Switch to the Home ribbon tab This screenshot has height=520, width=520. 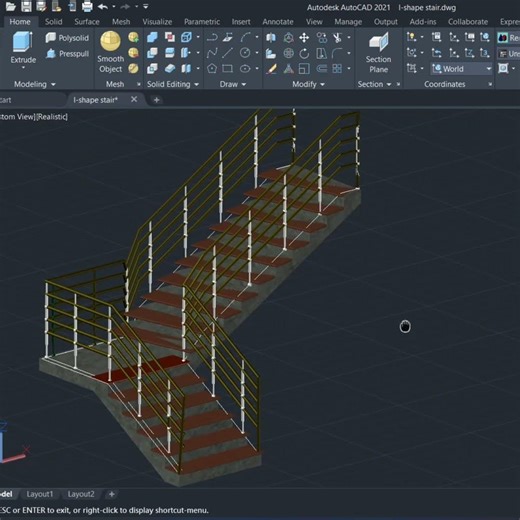(20, 22)
